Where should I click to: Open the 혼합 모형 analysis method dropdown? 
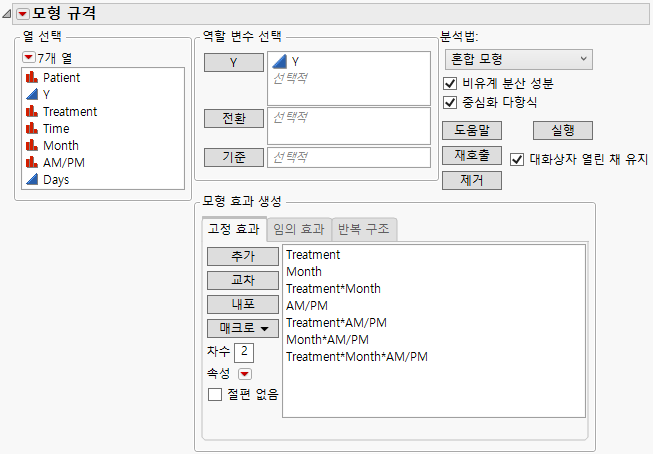[518, 59]
